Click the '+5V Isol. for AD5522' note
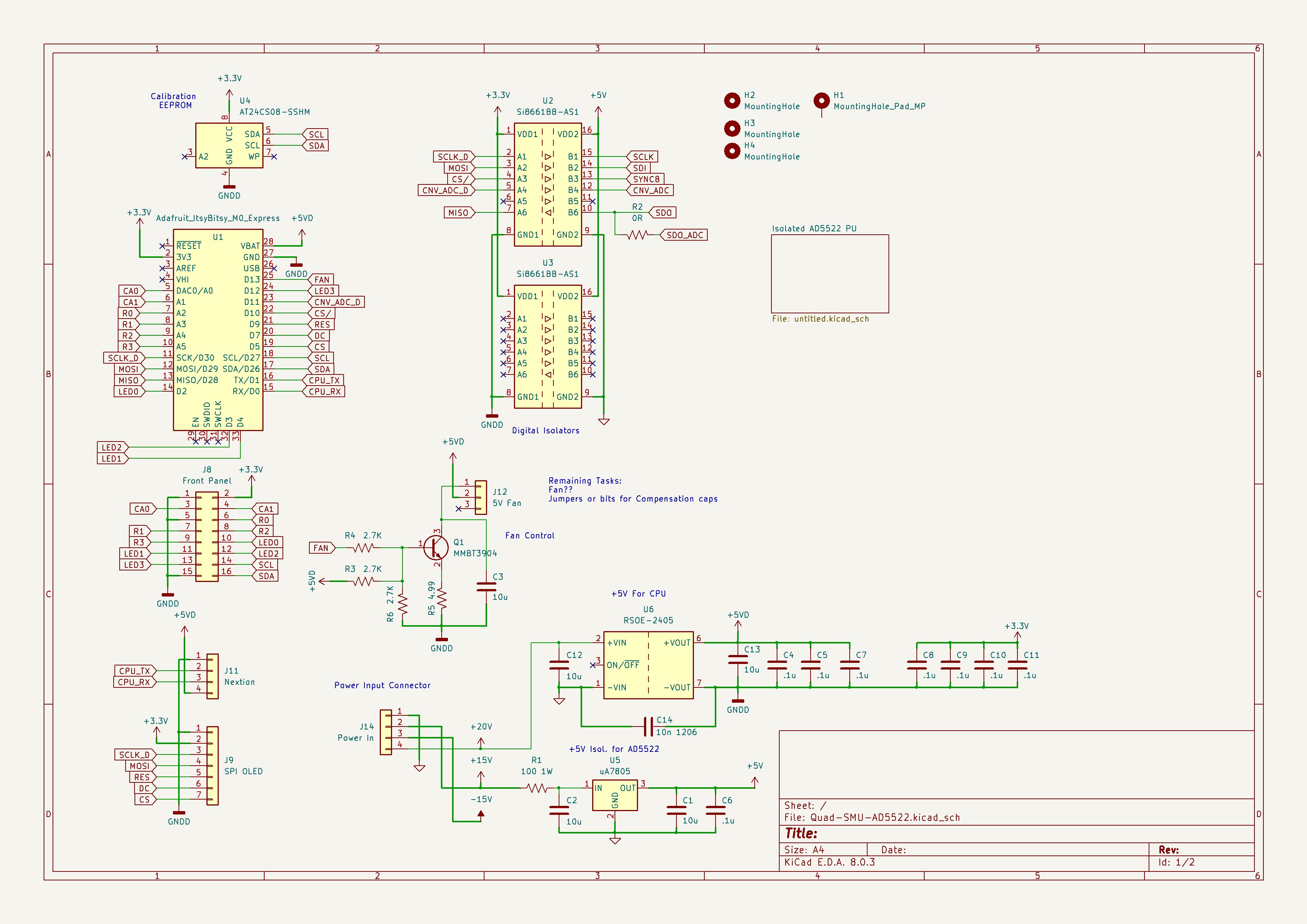Screen dimensions: 1307x924 click(614, 749)
